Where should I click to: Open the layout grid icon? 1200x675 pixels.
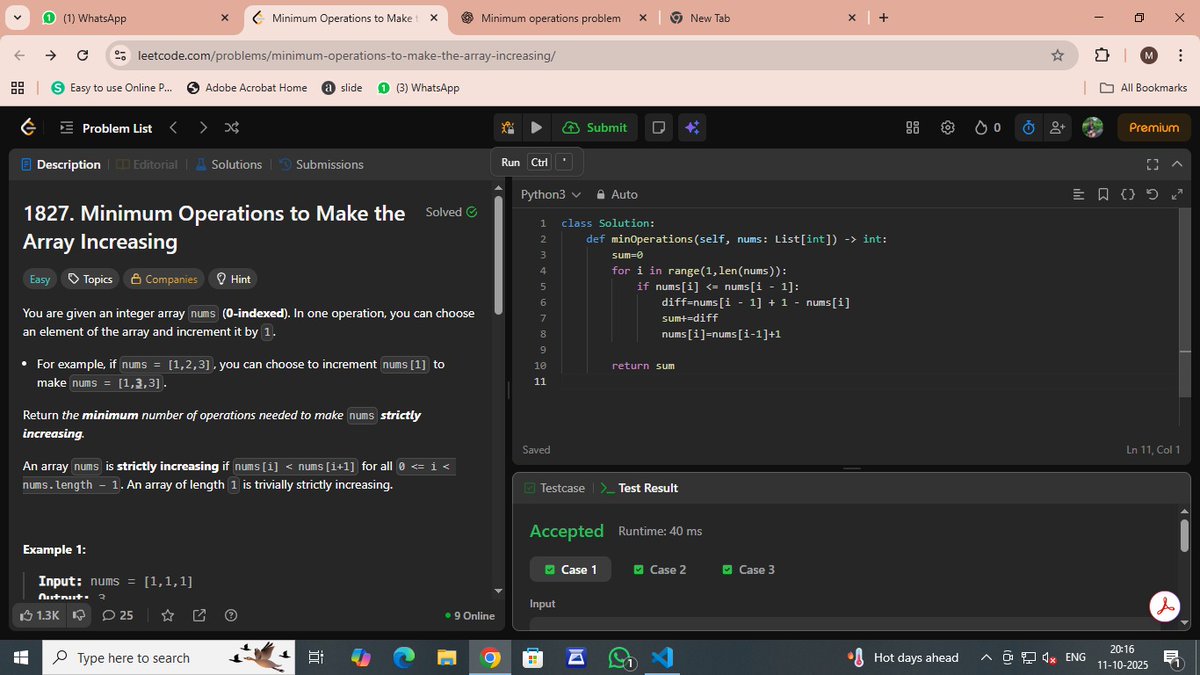[912, 127]
